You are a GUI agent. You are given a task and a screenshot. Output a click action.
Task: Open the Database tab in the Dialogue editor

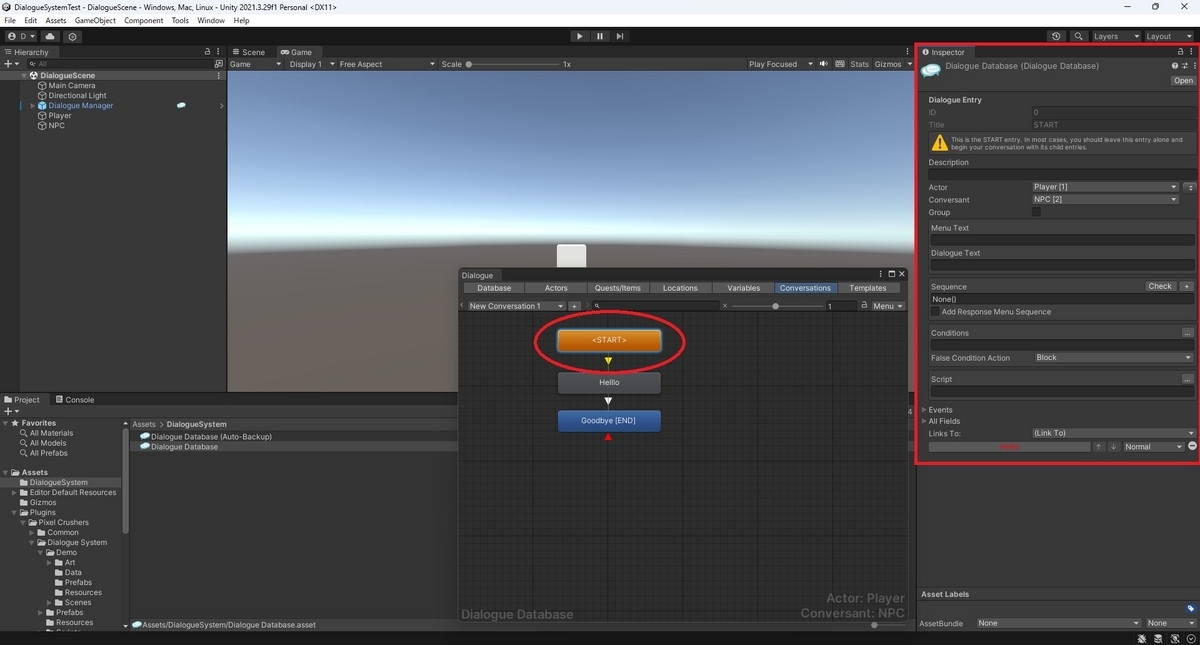click(x=494, y=288)
